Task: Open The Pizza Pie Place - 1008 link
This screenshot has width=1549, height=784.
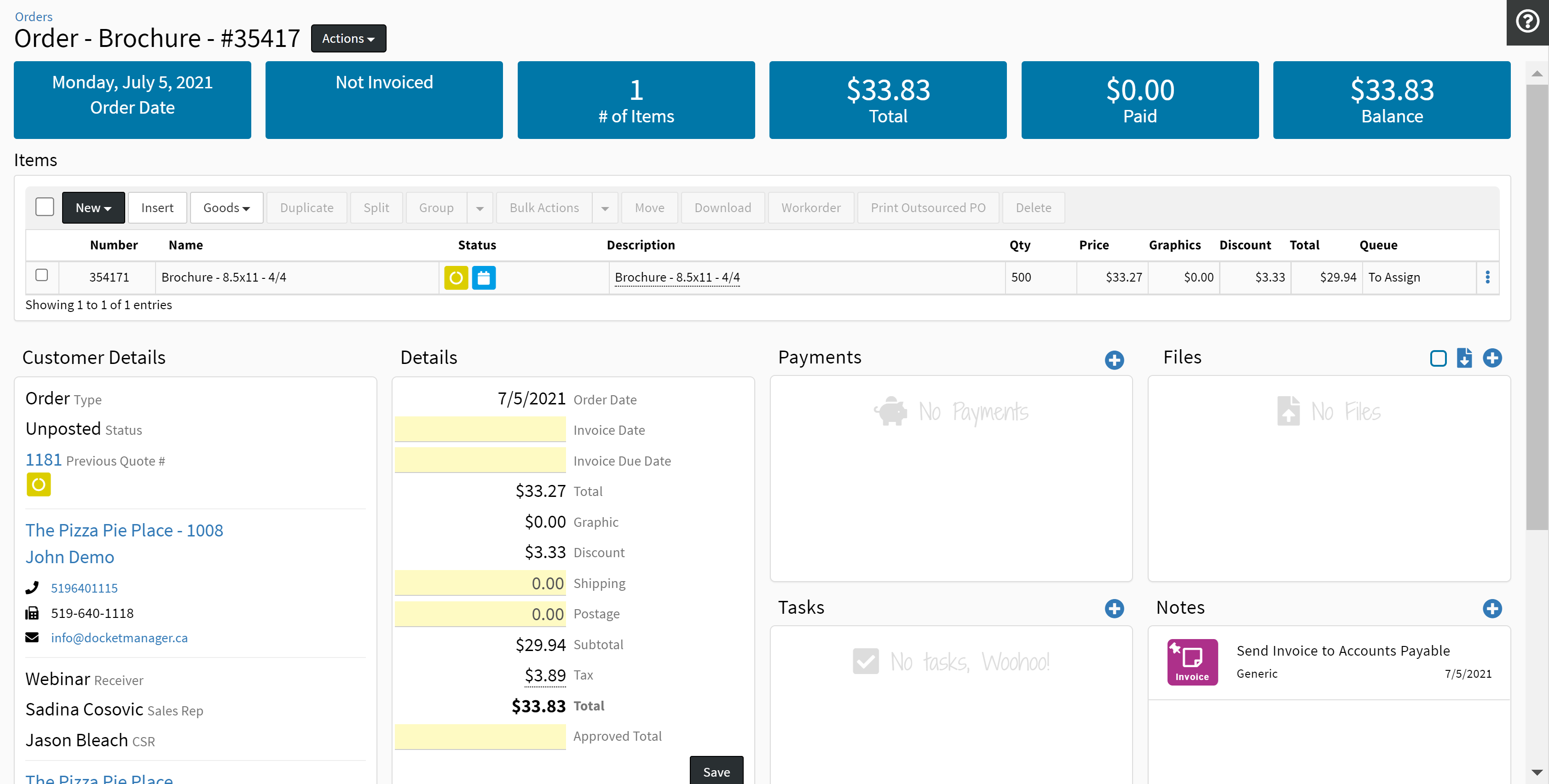Action: pos(124,530)
